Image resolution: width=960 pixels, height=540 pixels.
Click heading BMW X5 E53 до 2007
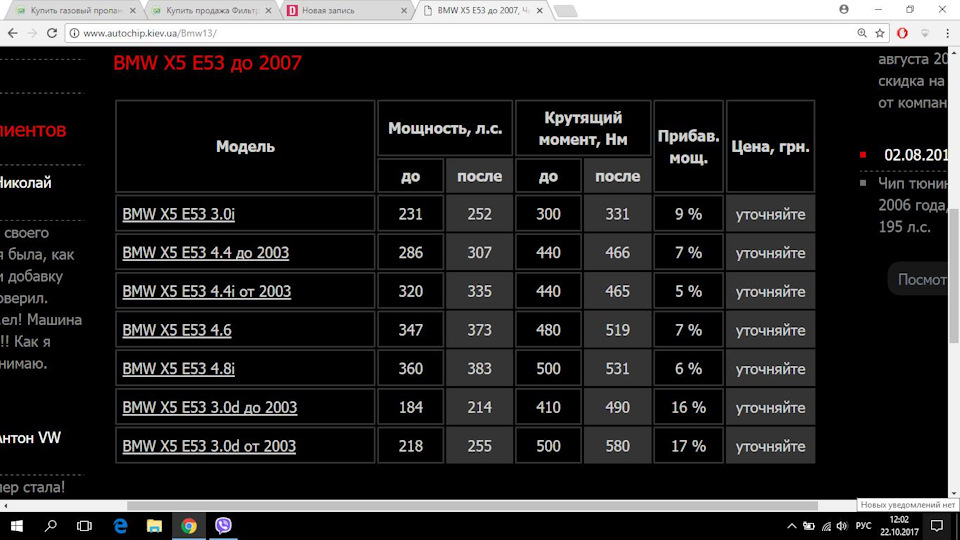(207, 63)
